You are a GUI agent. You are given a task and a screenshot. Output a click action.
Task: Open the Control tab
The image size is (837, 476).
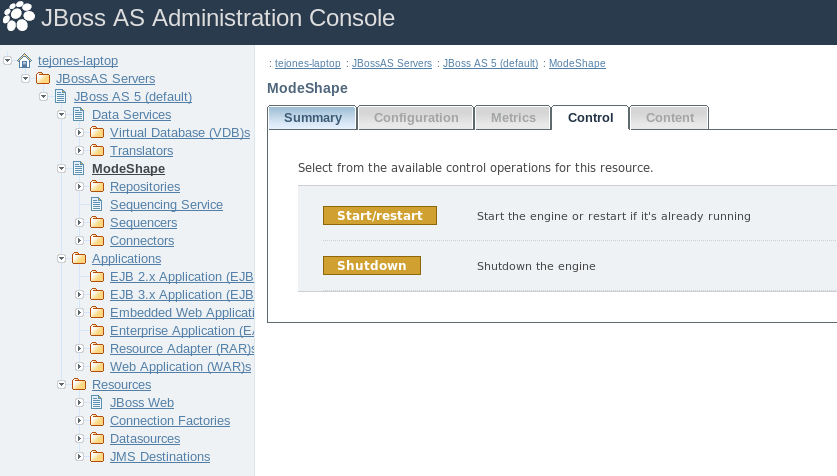pos(590,118)
